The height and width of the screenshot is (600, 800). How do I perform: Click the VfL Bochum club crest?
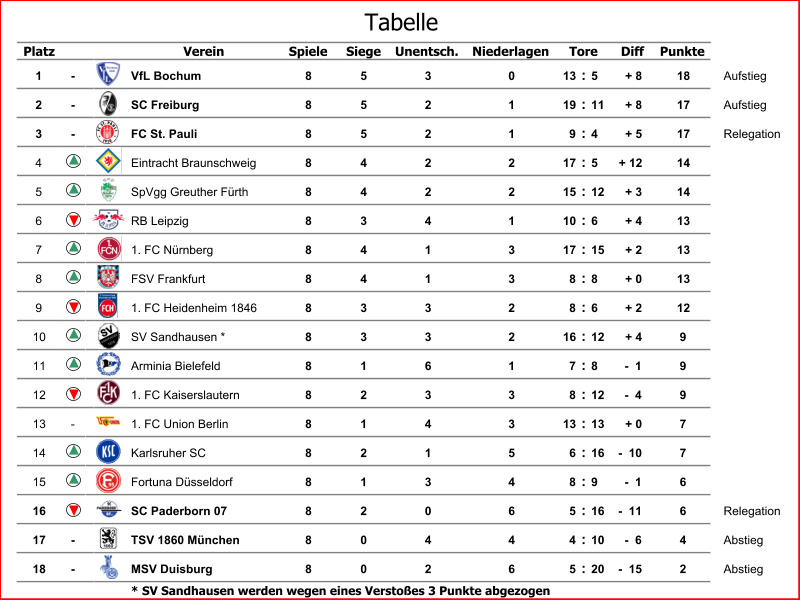[x=108, y=75]
